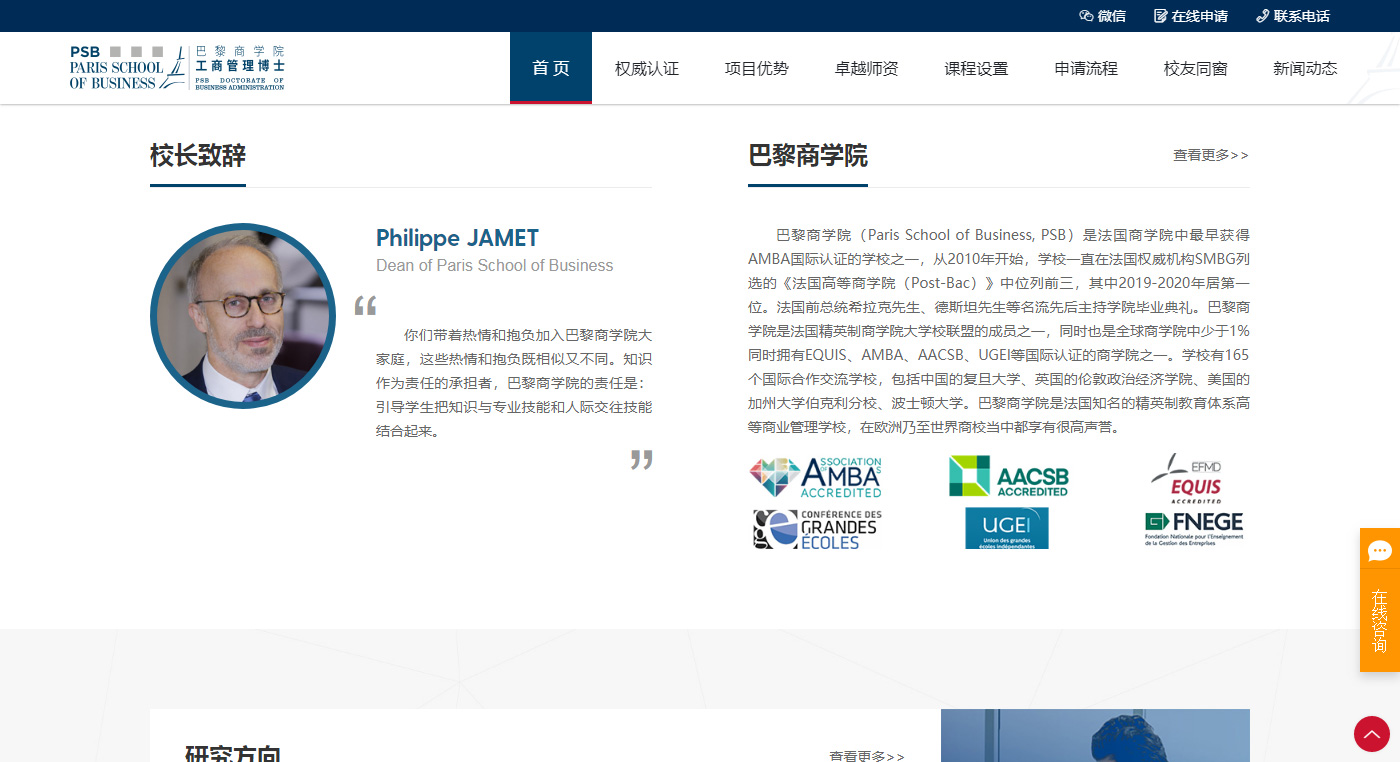
Task: Click the WeChat icon in top bar
Action: click(1086, 16)
